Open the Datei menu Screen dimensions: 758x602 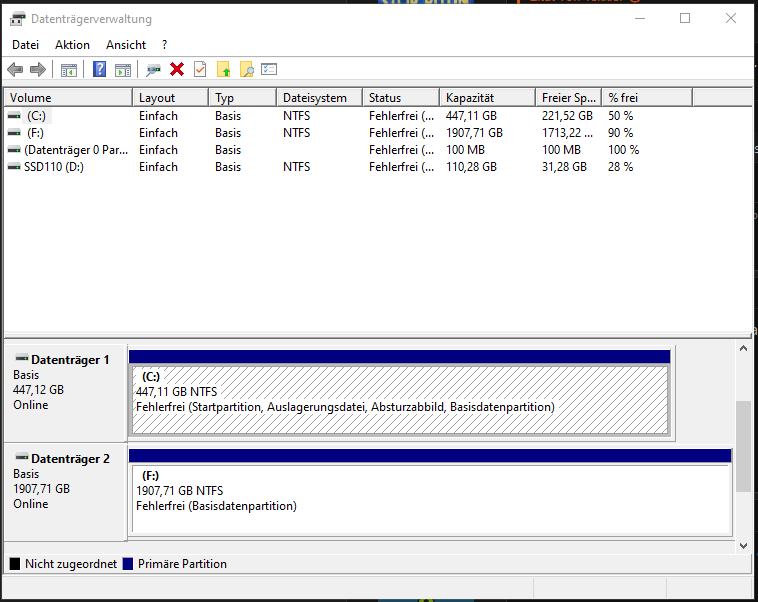click(x=25, y=45)
